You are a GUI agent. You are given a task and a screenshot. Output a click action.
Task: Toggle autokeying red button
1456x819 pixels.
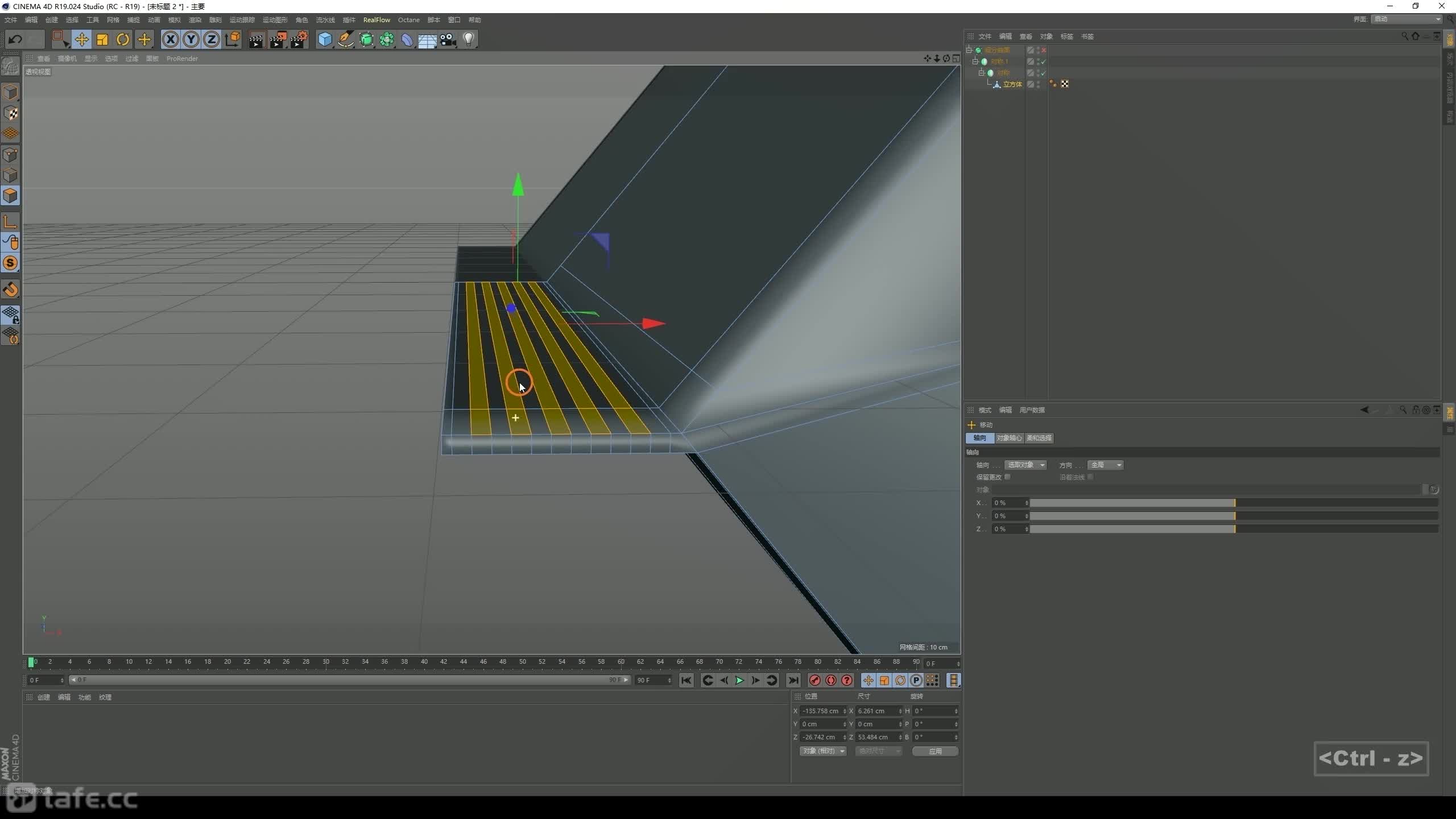pyautogui.click(x=830, y=680)
